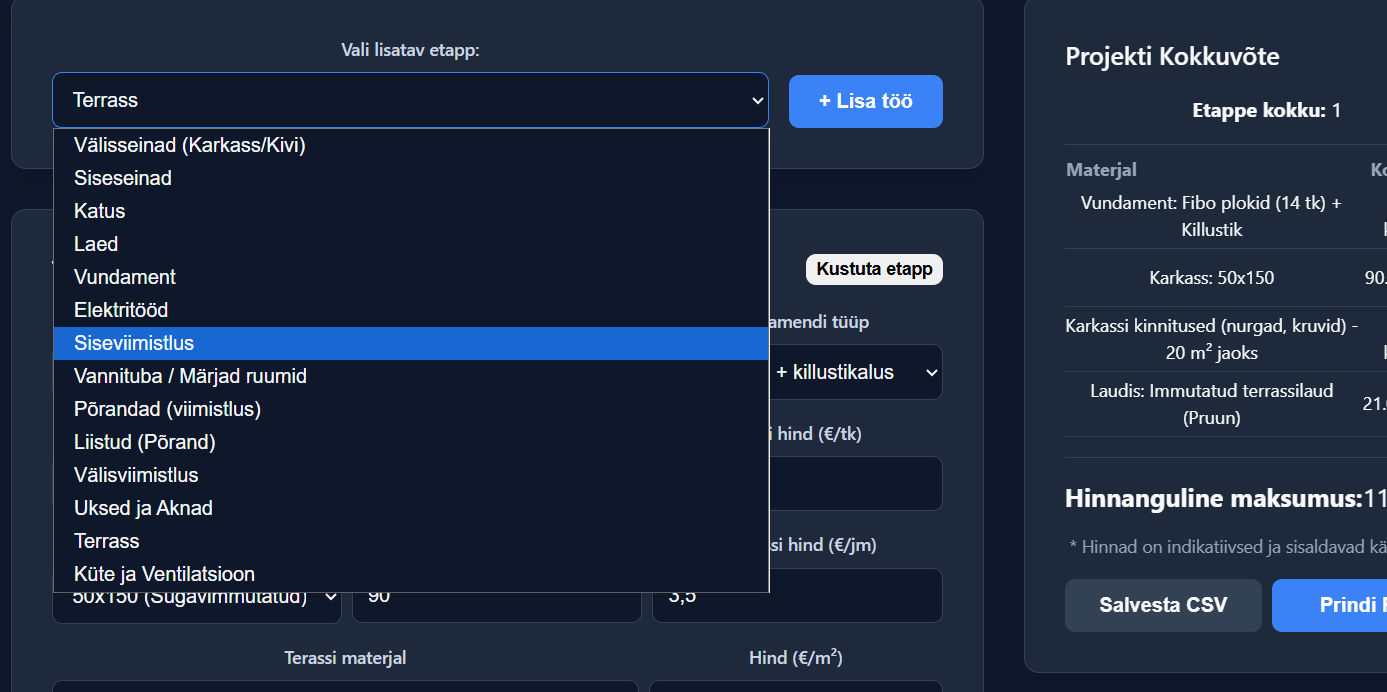Pick Laed in the dropdown list
Screen dimensions: 1387x692
96,244
